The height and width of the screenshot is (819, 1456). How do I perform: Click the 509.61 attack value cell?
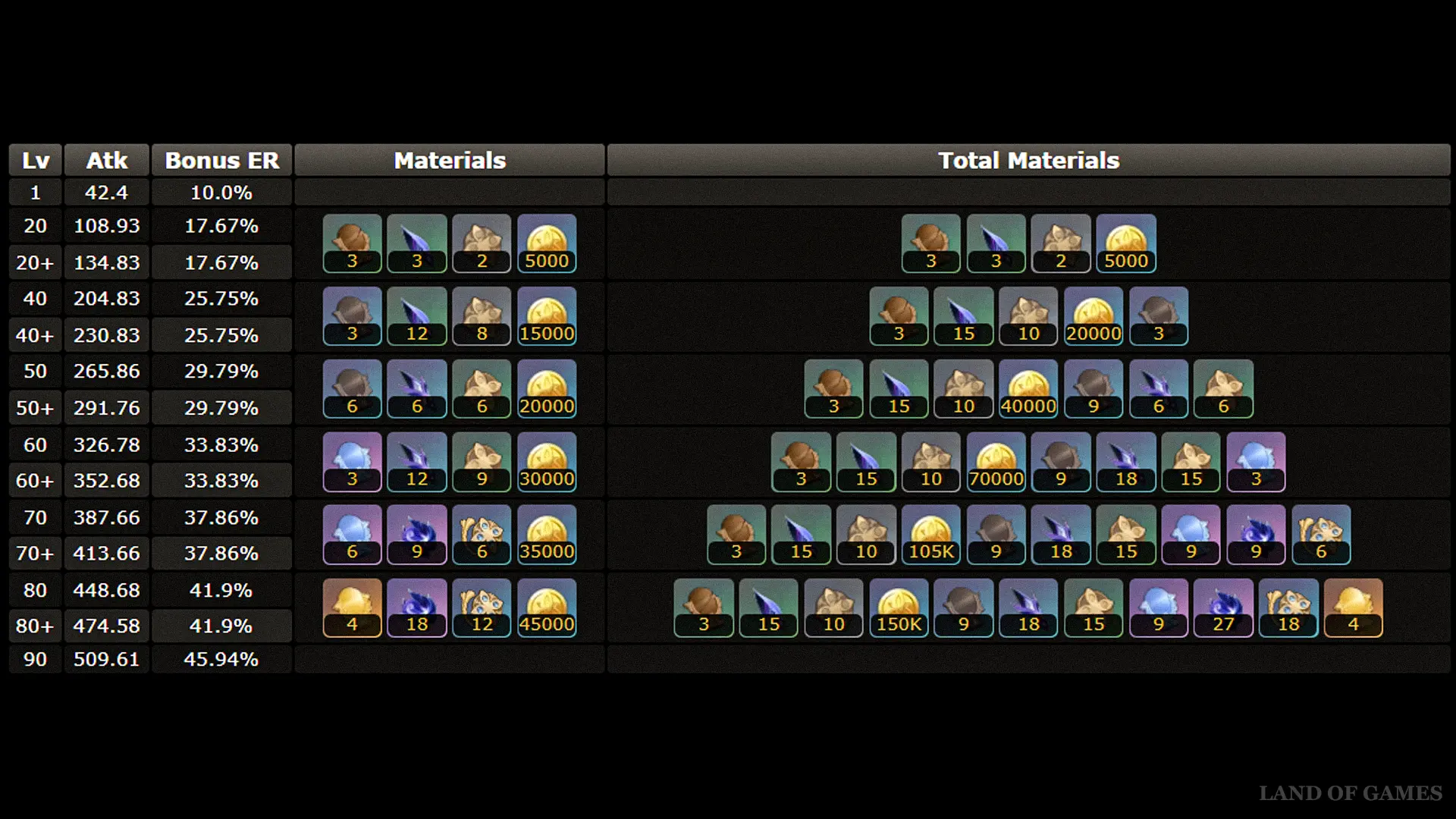[107, 659]
